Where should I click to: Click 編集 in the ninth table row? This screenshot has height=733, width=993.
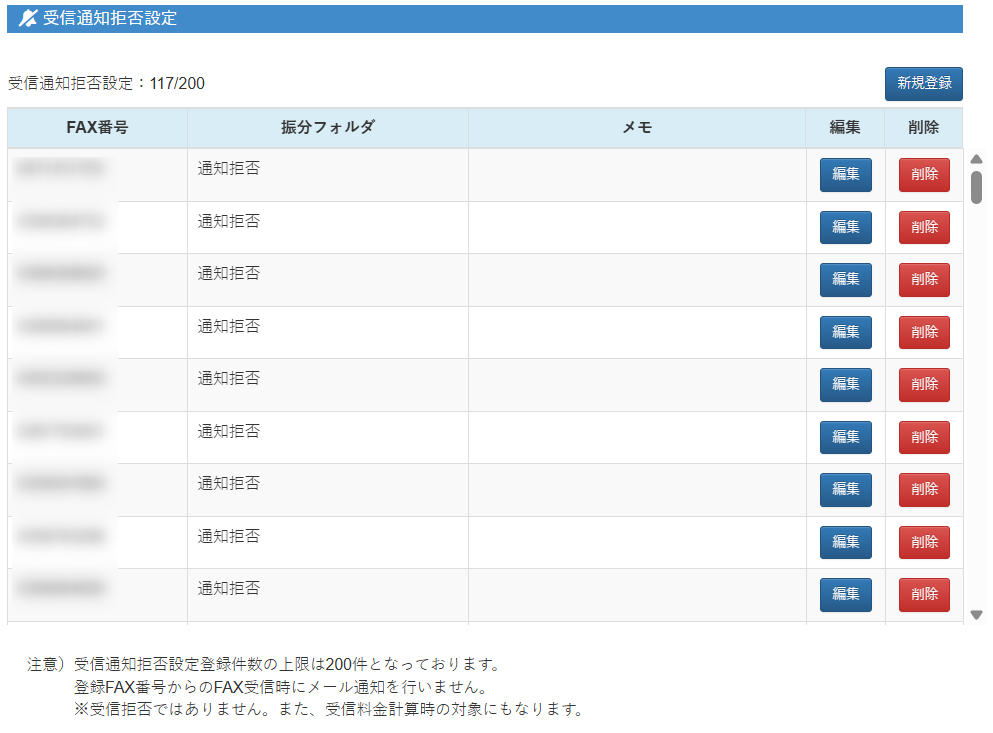845,594
